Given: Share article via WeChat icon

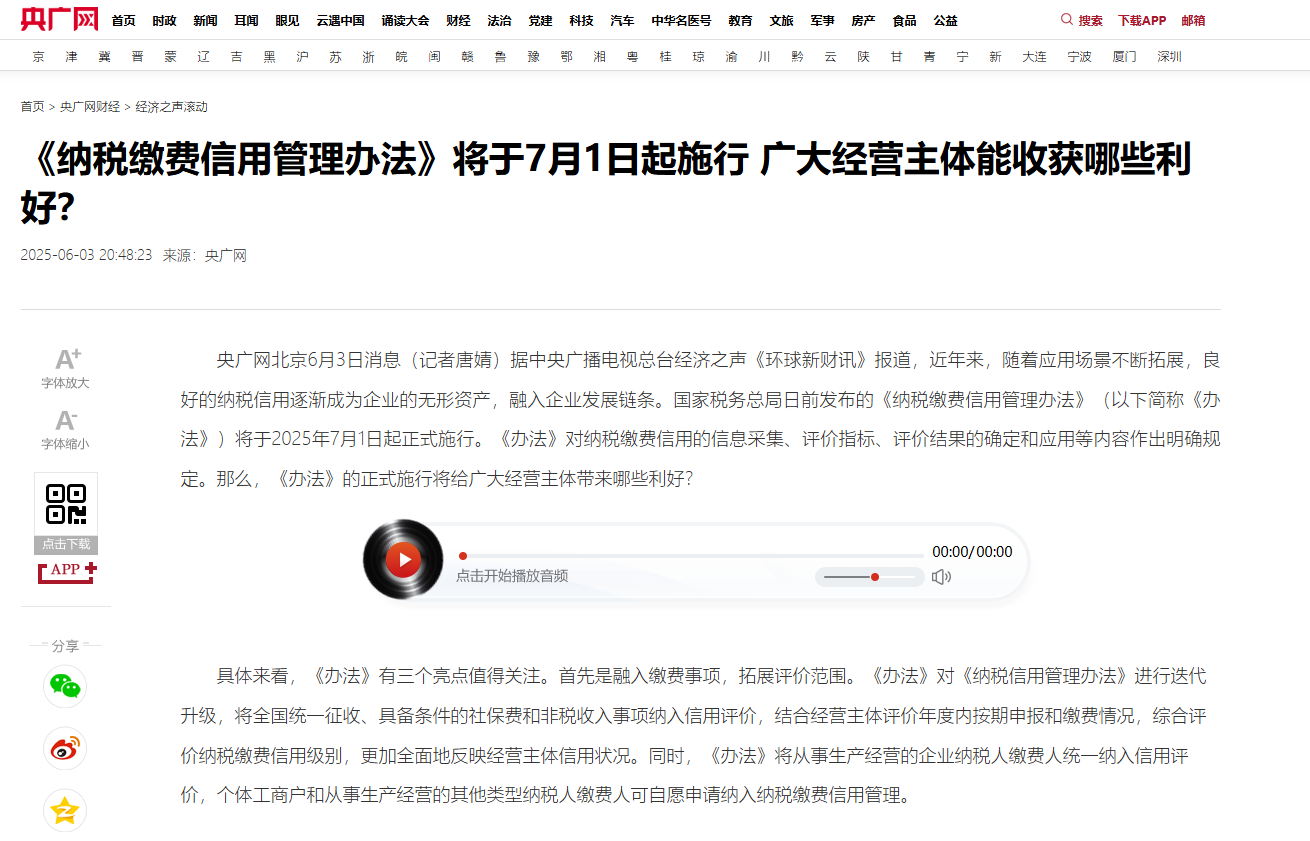Looking at the screenshot, I should (x=65, y=686).
